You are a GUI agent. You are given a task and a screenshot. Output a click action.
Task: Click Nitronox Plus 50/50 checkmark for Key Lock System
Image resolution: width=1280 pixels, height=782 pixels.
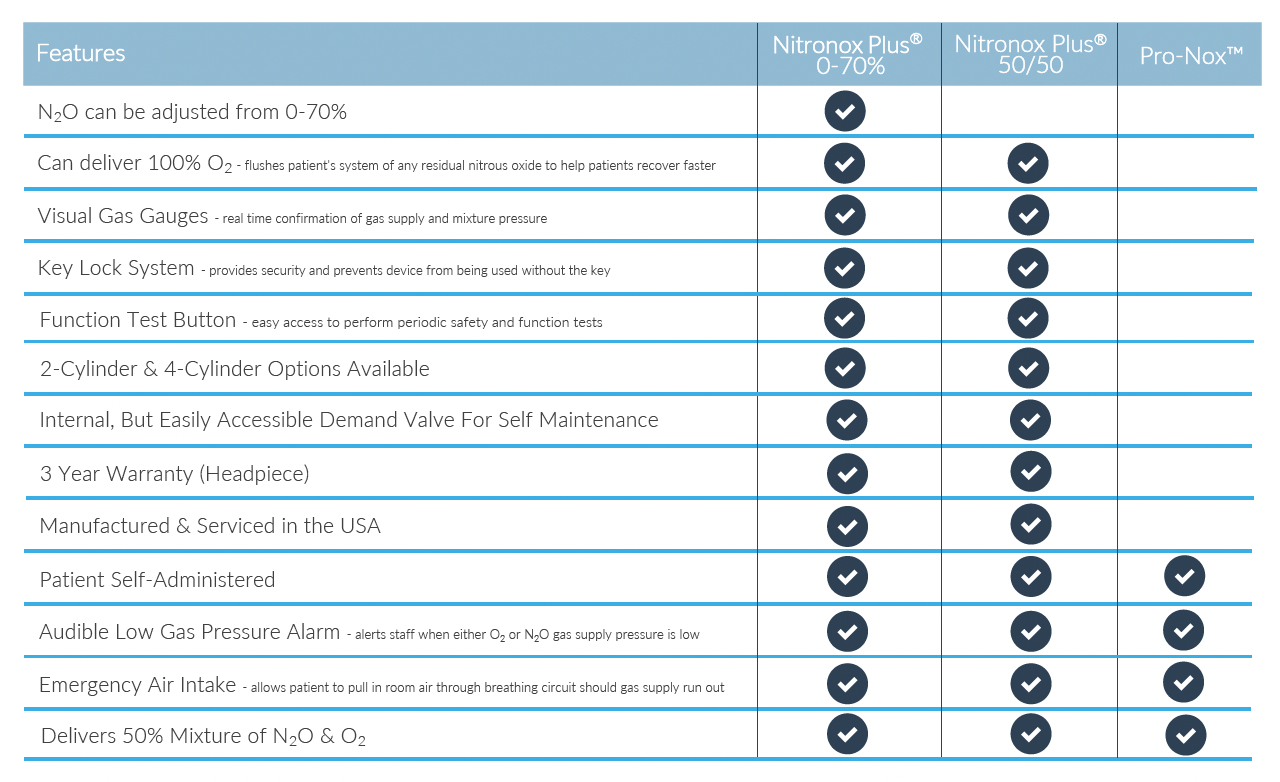pos(1028,268)
